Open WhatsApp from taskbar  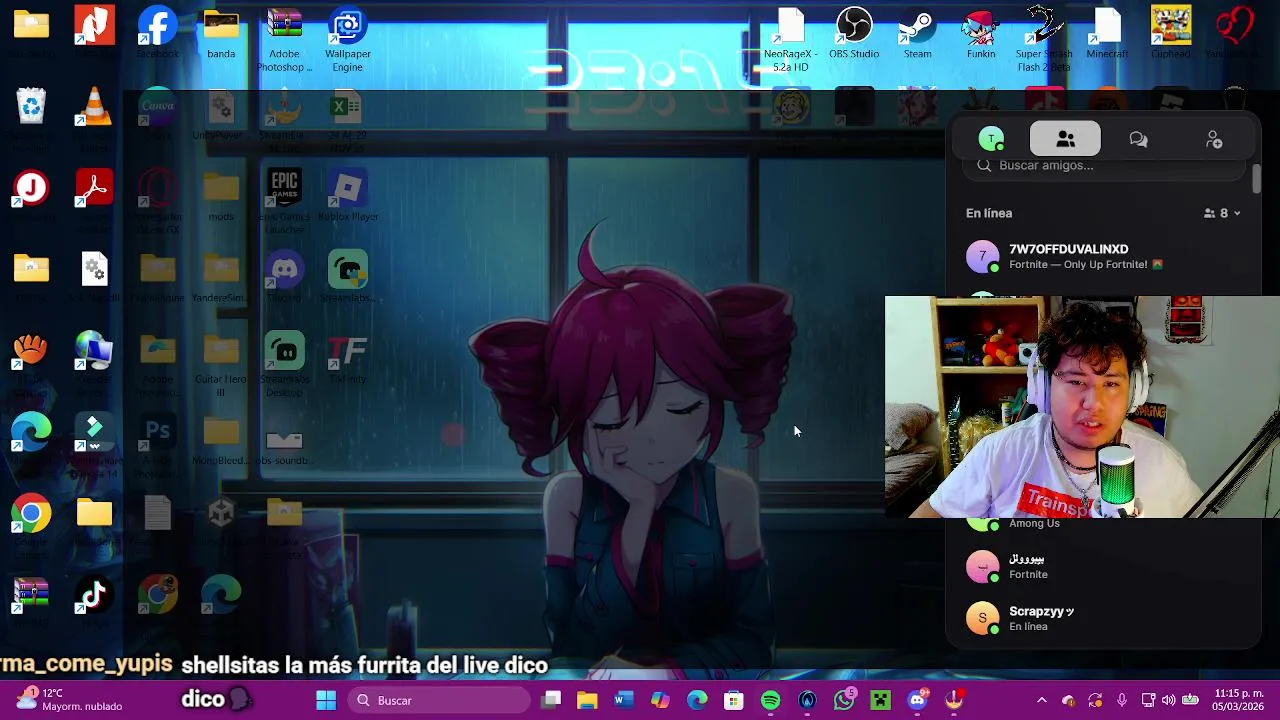[844, 700]
